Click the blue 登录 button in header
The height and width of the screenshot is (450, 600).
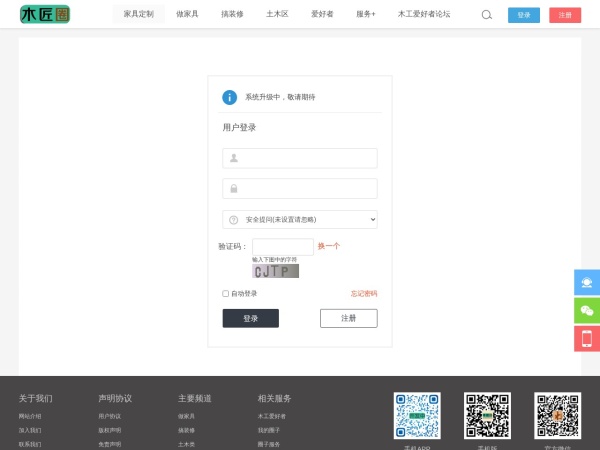[524, 15]
